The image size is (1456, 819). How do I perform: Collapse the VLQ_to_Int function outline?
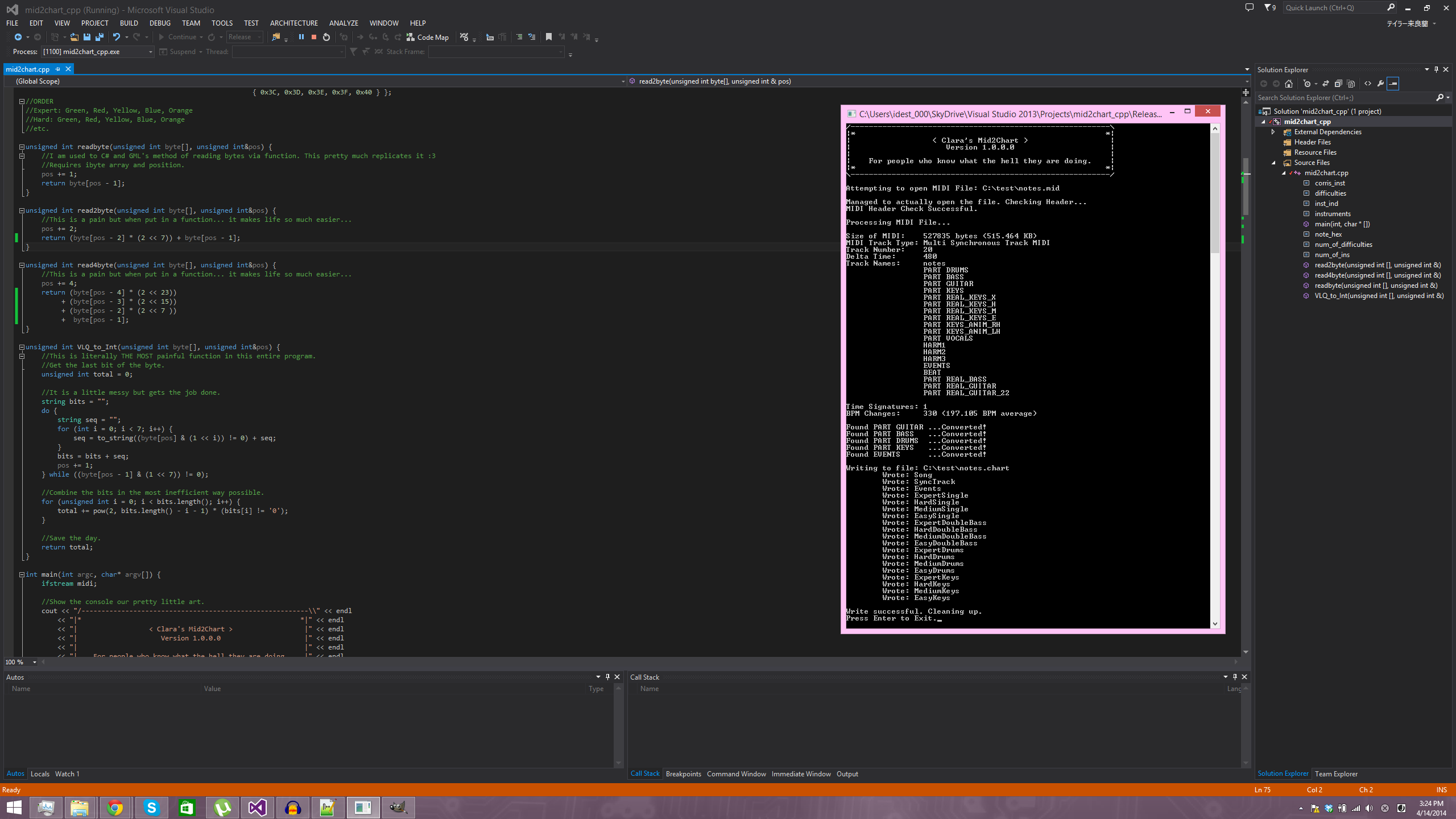click(22, 347)
